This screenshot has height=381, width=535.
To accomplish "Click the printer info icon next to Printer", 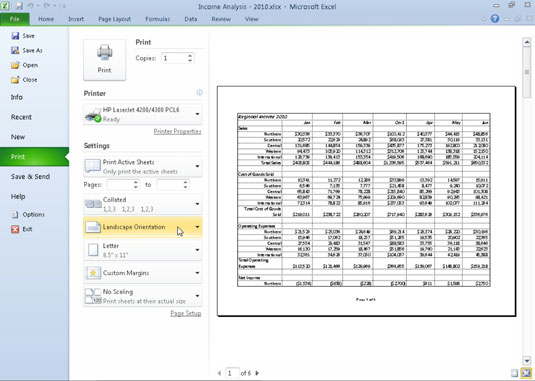I will 199,92.
